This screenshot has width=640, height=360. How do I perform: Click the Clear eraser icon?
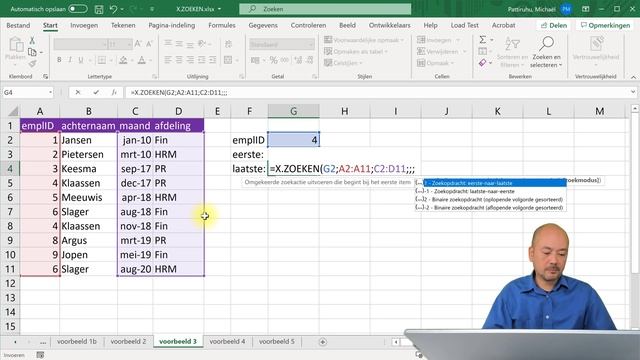[x=483, y=63]
